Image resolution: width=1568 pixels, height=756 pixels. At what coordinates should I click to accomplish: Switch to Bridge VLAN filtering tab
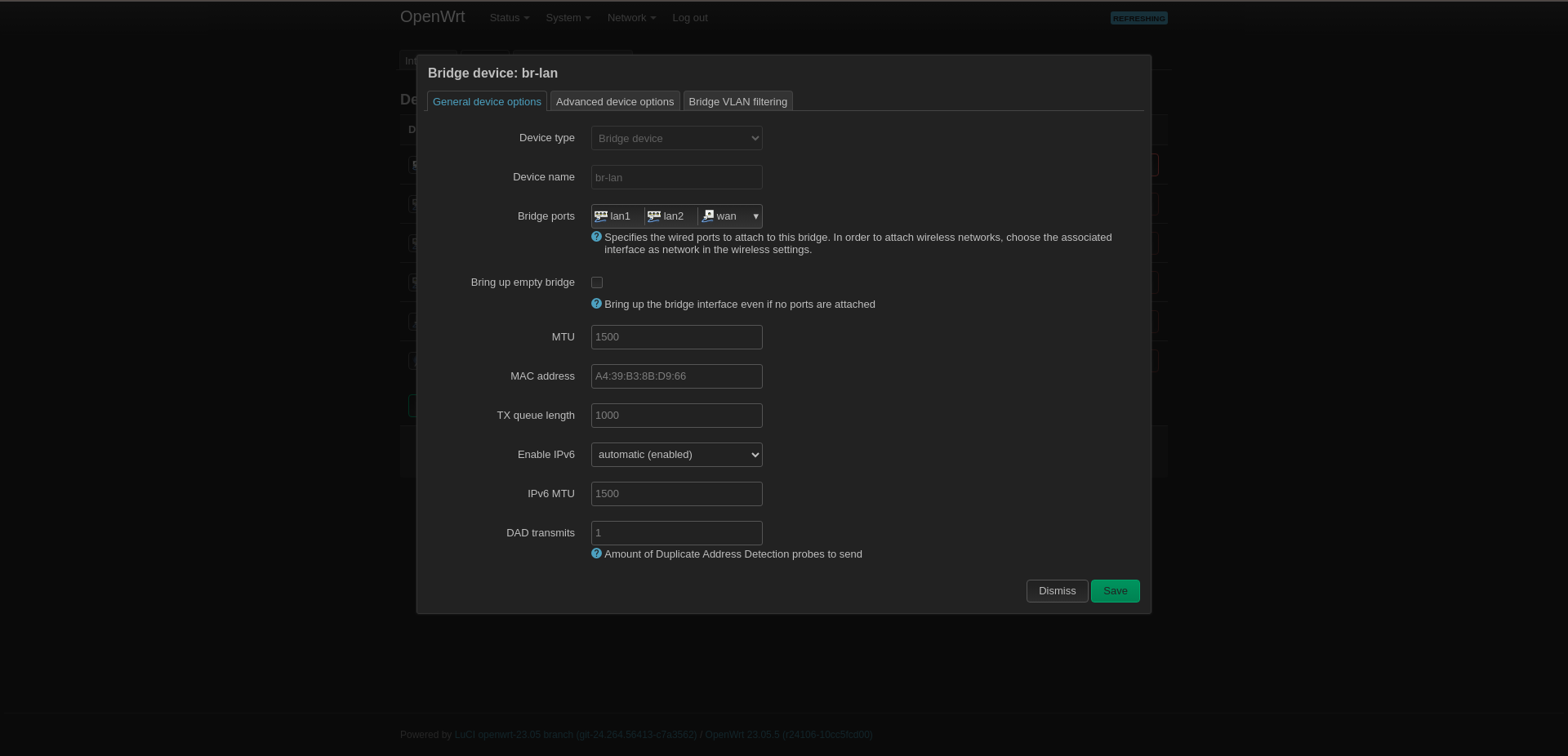pyautogui.click(x=738, y=101)
